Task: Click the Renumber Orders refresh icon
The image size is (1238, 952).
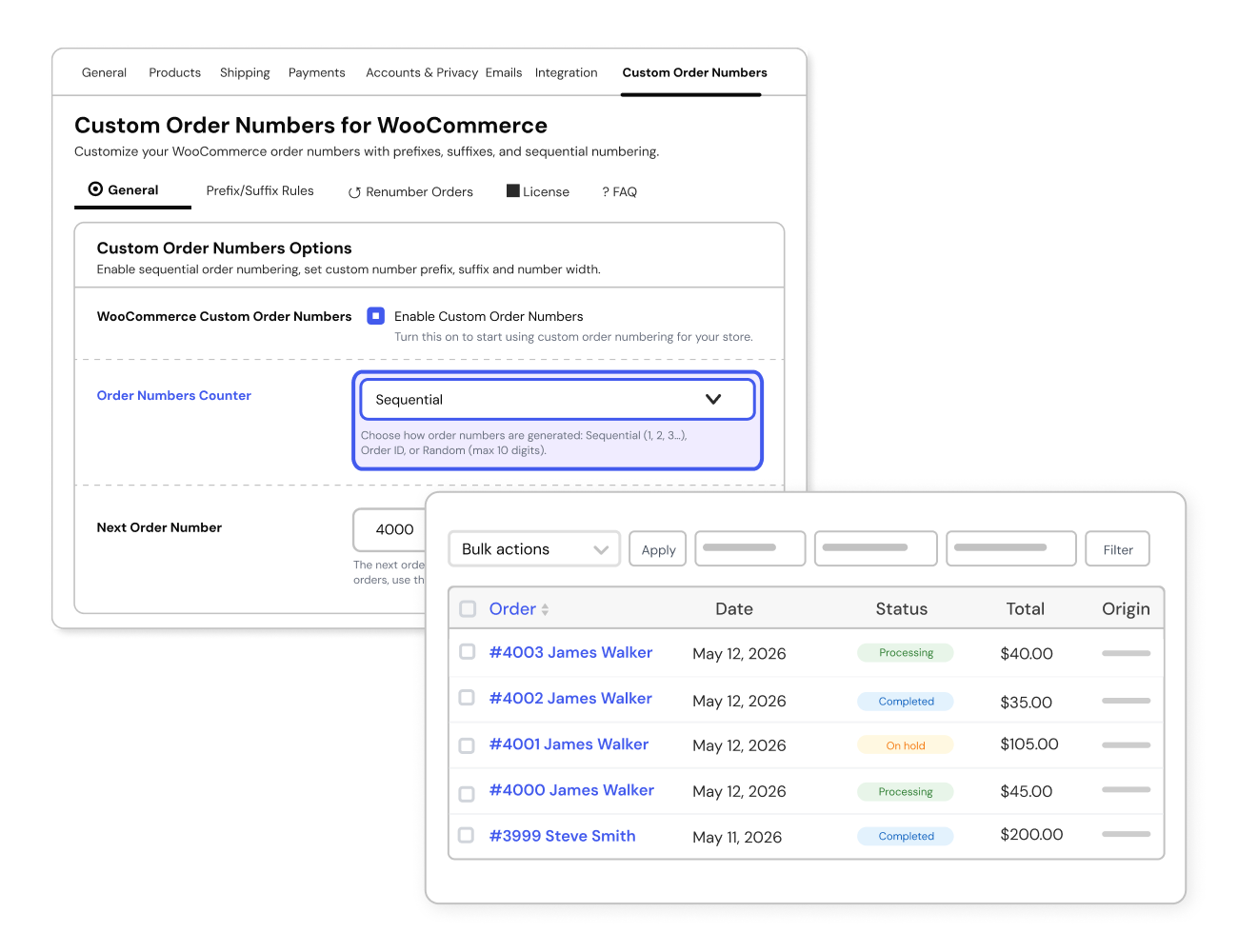Action: pyautogui.click(x=354, y=192)
